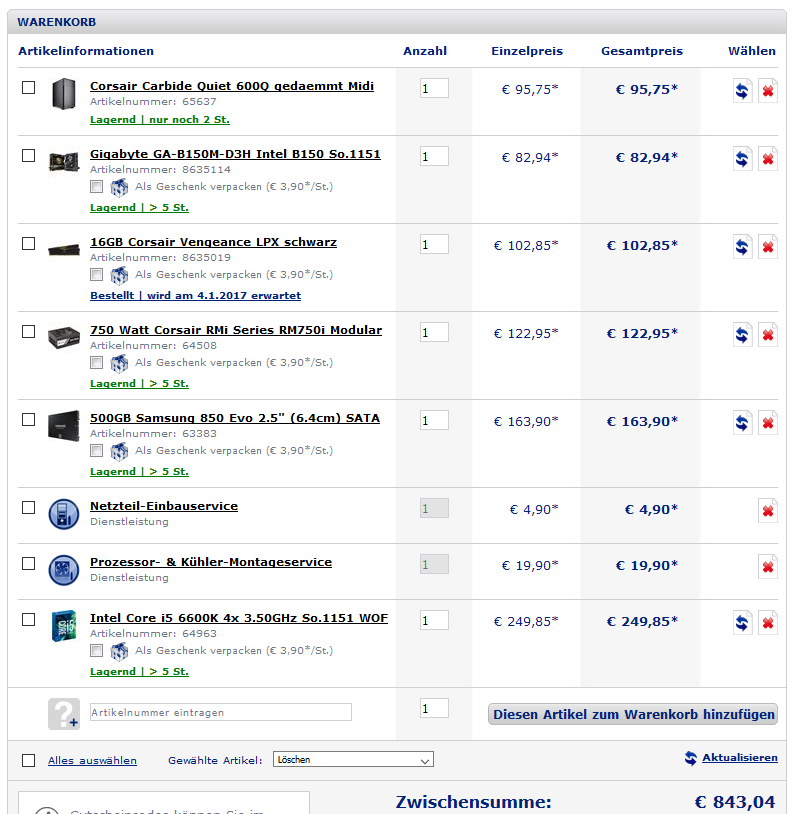Select the Corsair Carbide Quiet 600Q row checkbox
The width and height of the screenshot is (795, 814).
29,87
